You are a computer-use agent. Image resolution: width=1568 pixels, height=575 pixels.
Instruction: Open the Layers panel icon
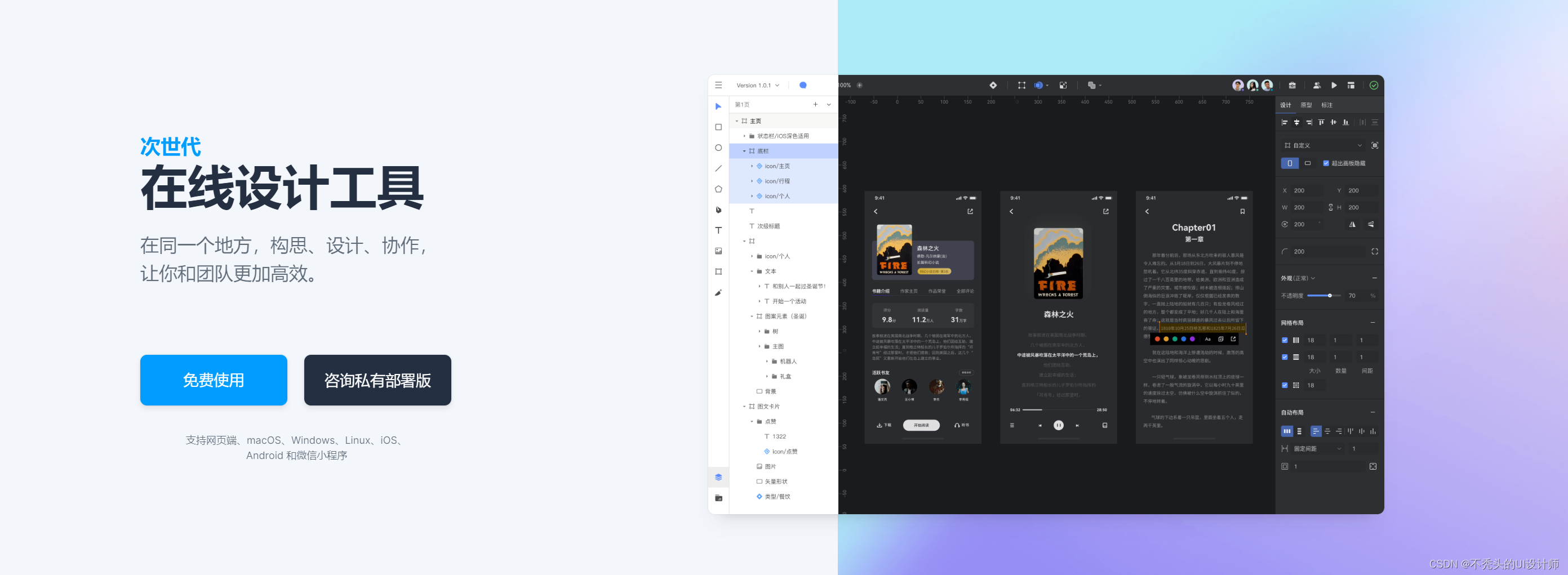pyautogui.click(x=718, y=477)
